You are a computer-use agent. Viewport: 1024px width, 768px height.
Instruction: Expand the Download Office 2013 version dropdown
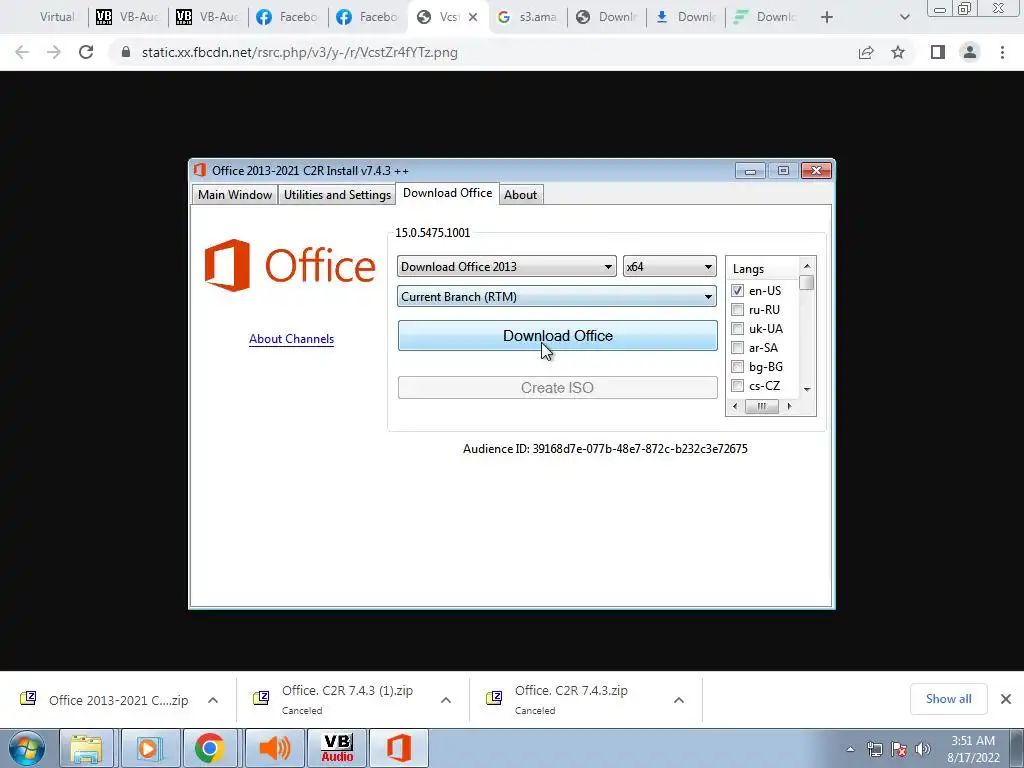coord(506,266)
